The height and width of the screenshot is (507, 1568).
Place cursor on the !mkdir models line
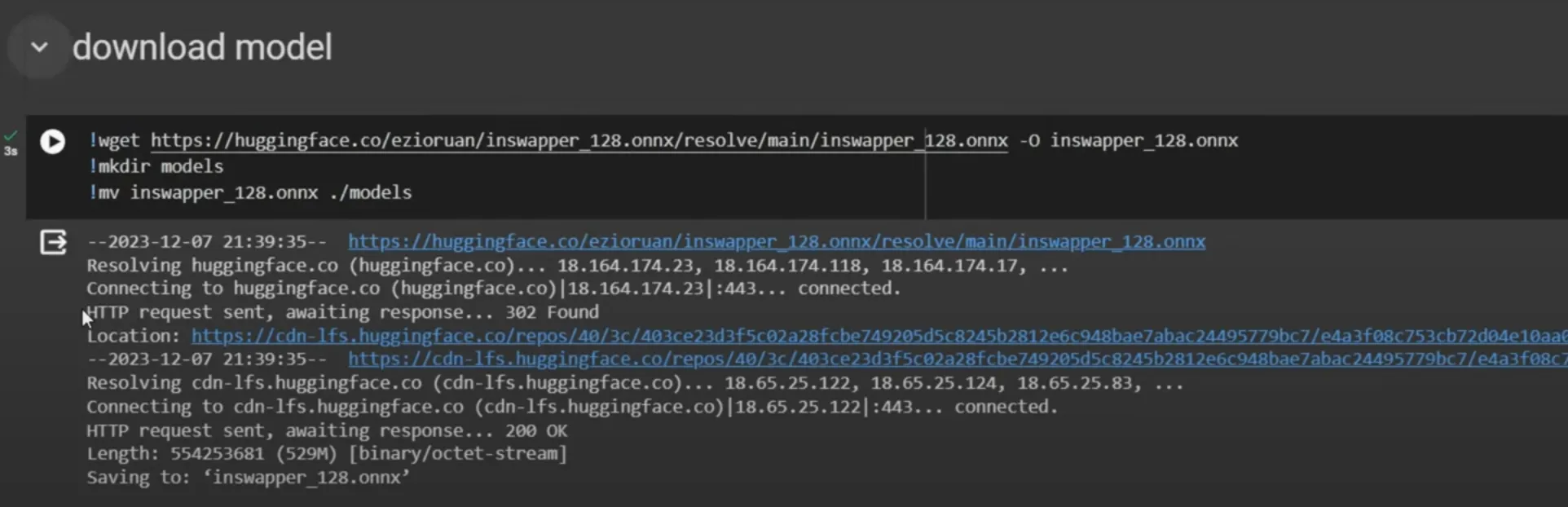[156, 166]
